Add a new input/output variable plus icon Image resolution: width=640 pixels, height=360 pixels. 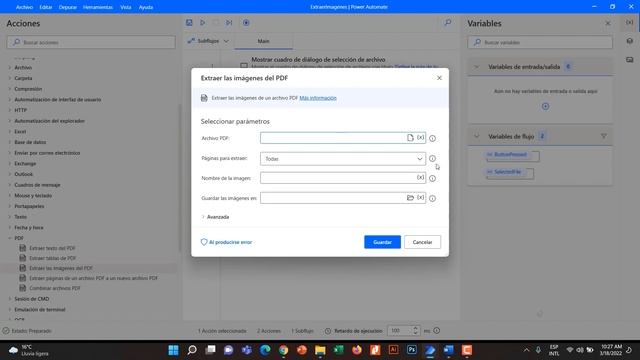click(545, 107)
